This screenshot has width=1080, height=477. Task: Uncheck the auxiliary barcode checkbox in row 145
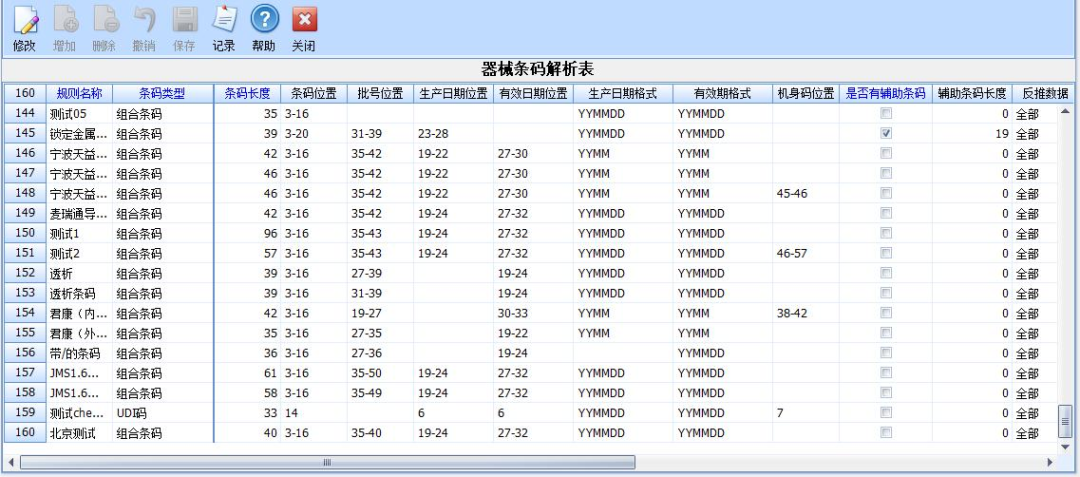885,133
